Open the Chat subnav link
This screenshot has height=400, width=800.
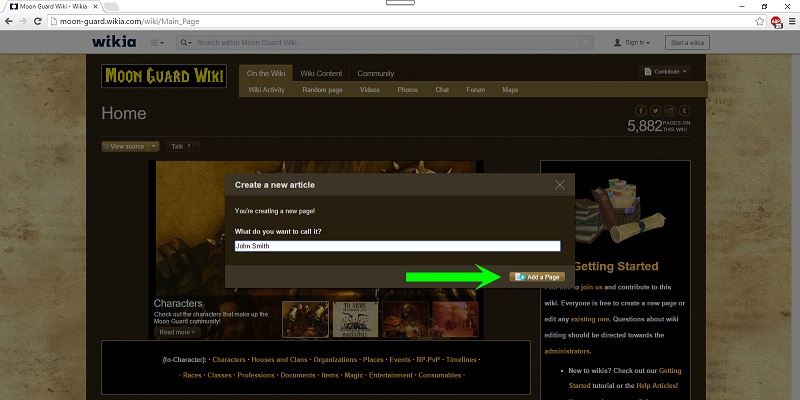tap(442, 90)
